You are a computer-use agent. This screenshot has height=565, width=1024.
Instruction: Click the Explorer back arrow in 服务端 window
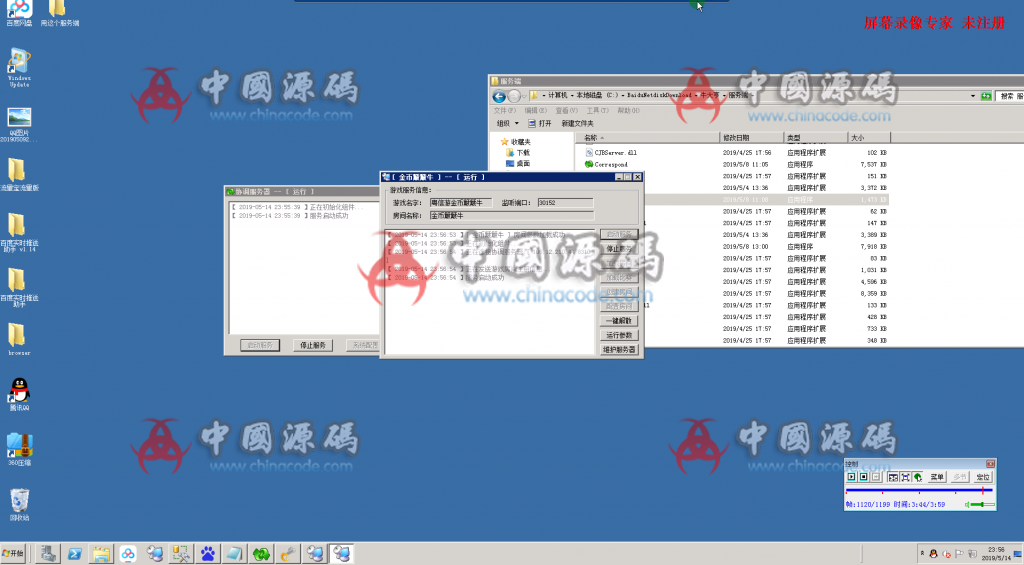coord(499,97)
